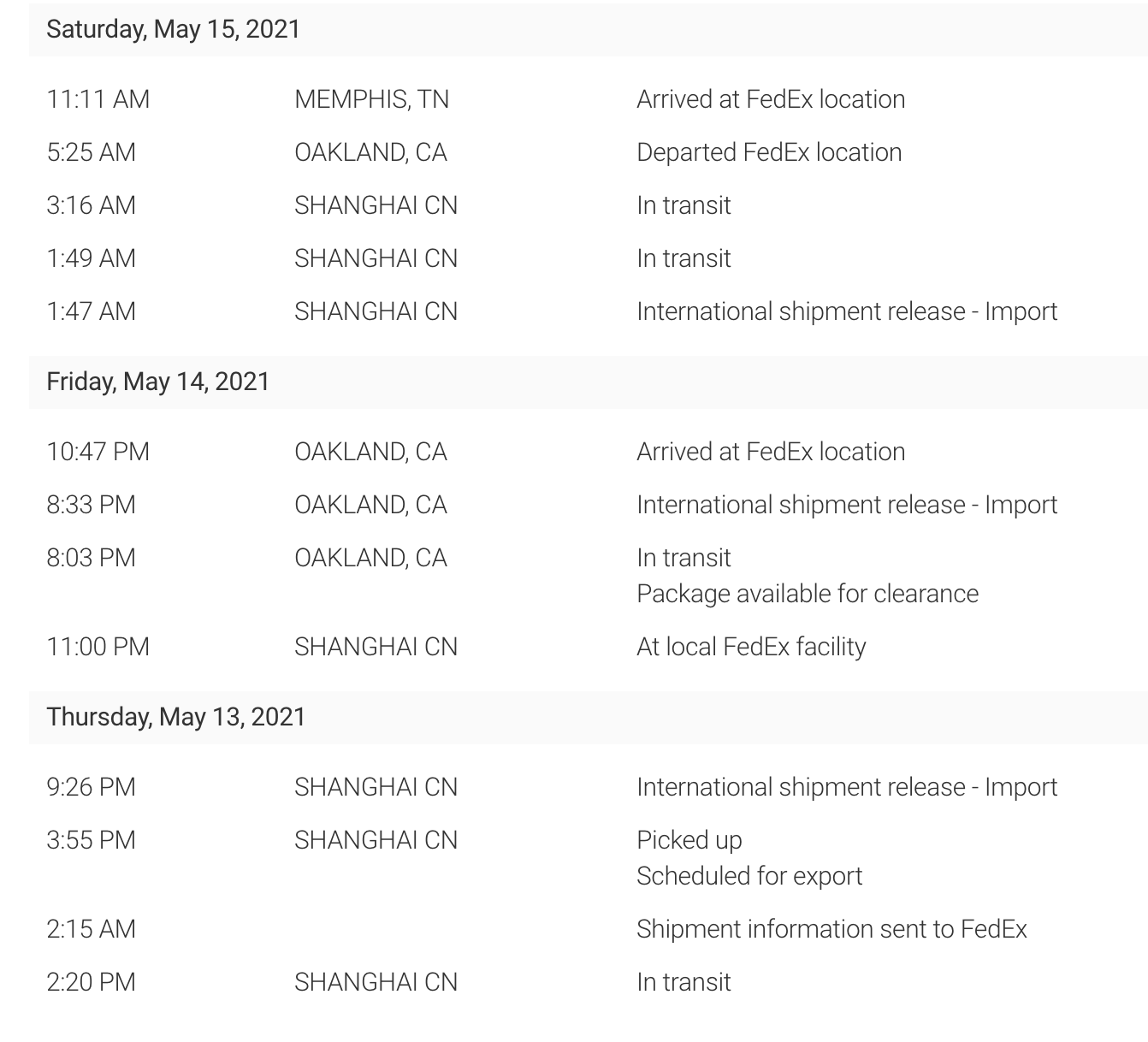Click the Saturday, May 15, 2021 date header

(x=174, y=29)
